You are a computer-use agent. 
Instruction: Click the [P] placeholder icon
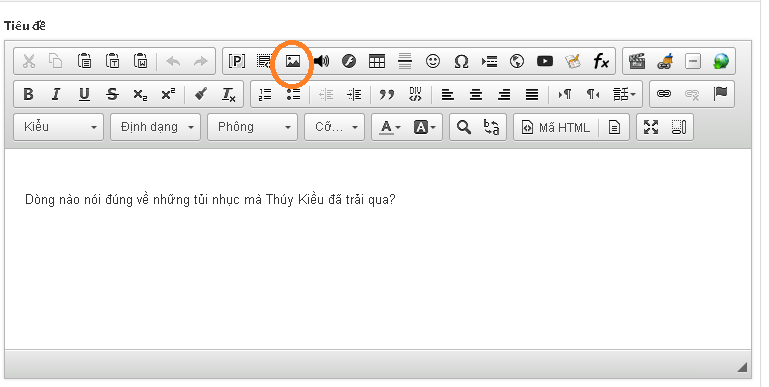pyautogui.click(x=237, y=61)
